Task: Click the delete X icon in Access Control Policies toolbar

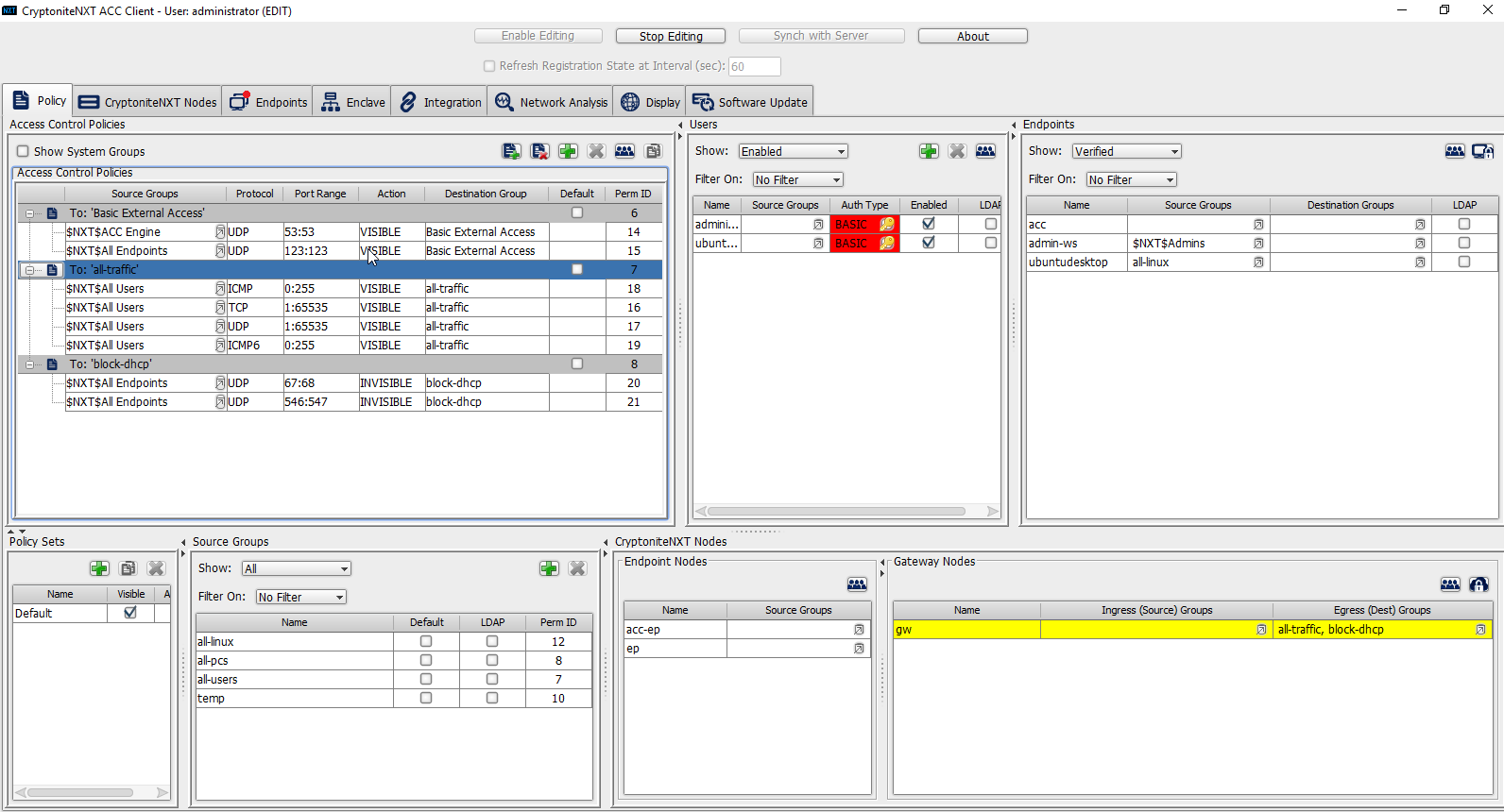Action: click(x=596, y=151)
